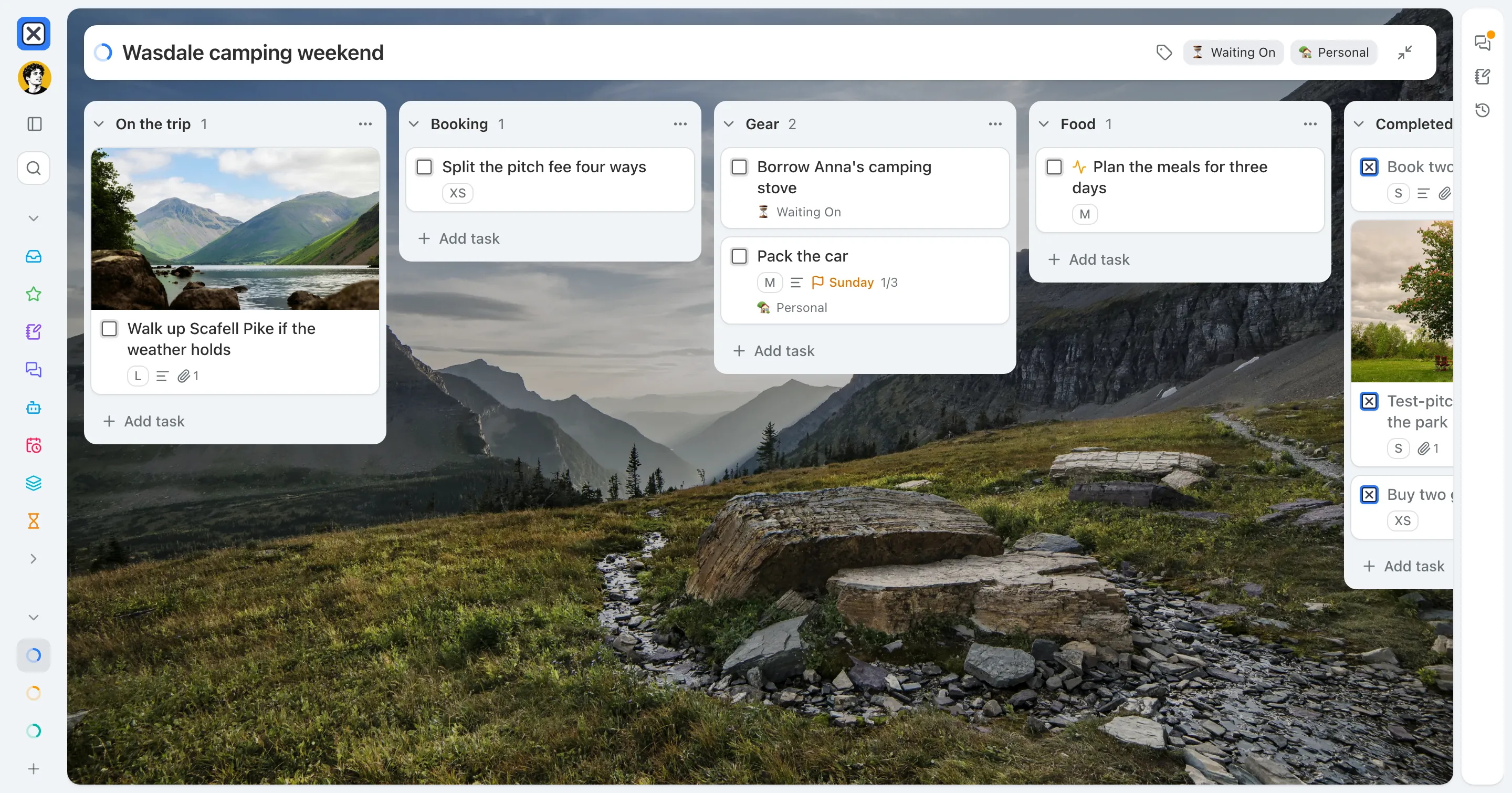Expand the sidebar right-pointing chevron
The height and width of the screenshot is (793, 1512).
click(34, 559)
